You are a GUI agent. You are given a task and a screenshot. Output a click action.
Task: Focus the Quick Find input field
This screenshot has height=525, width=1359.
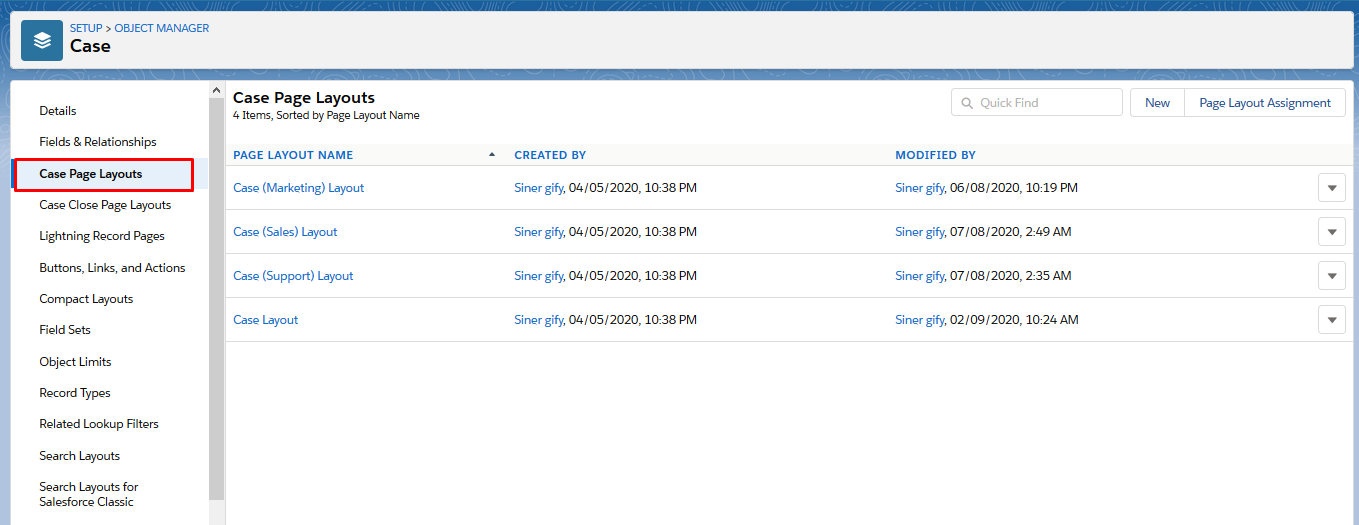pos(1037,103)
